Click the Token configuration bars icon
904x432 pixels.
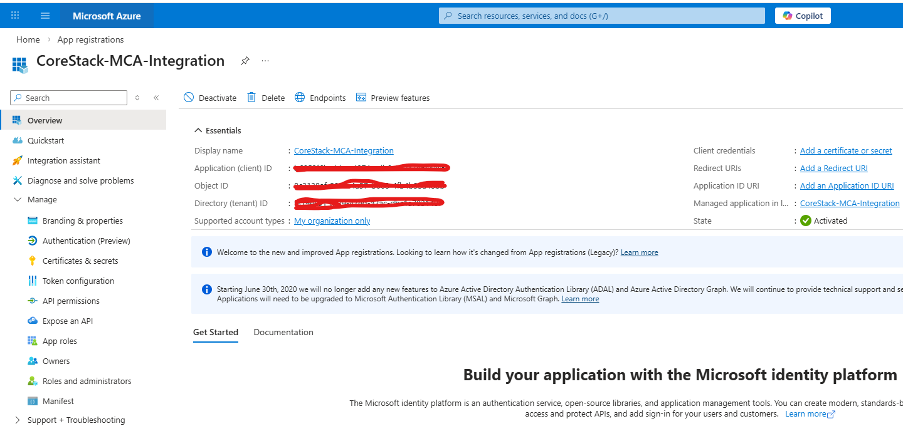[x=32, y=281]
